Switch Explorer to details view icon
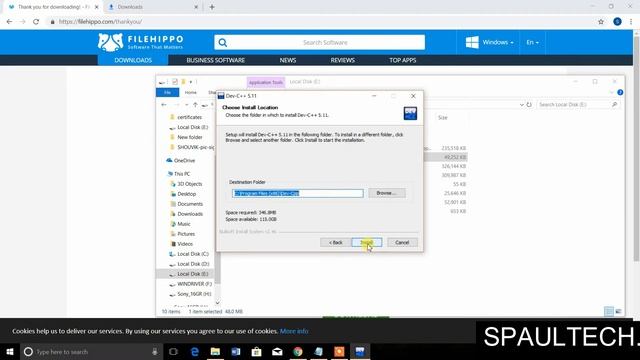 click(x=609, y=311)
